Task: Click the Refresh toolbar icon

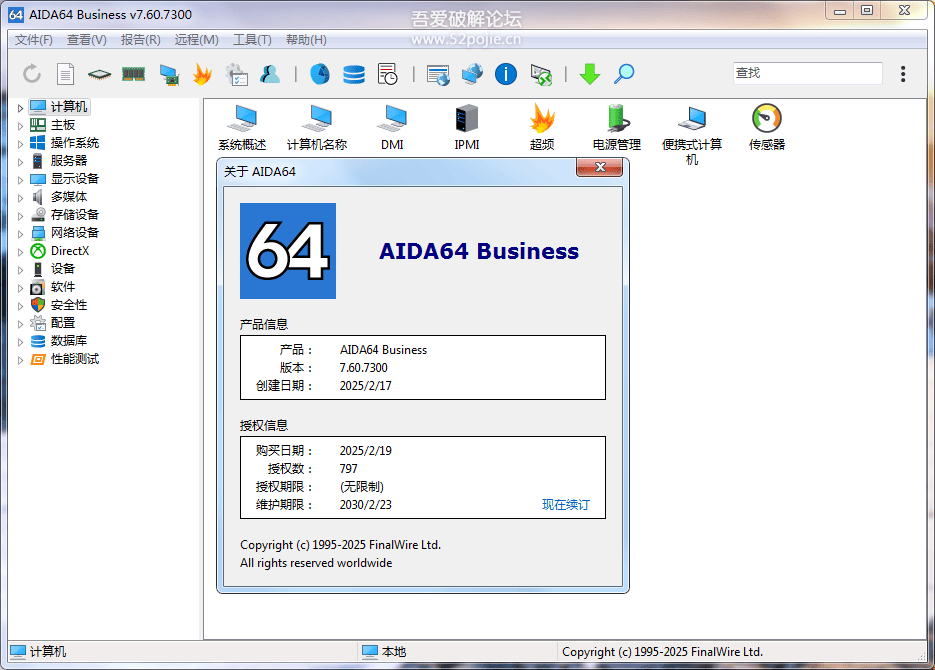Action: click(x=32, y=74)
